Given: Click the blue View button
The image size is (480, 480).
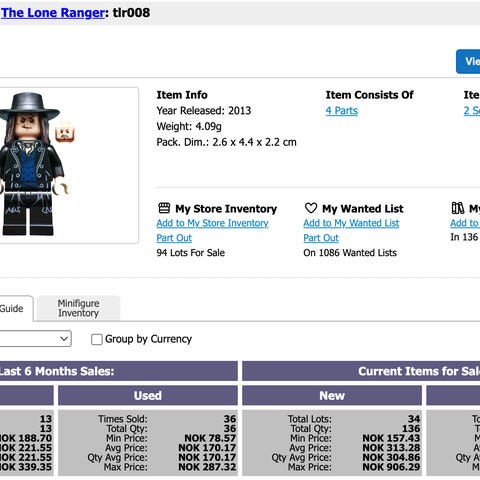Looking at the screenshot, I should pos(468,61).
